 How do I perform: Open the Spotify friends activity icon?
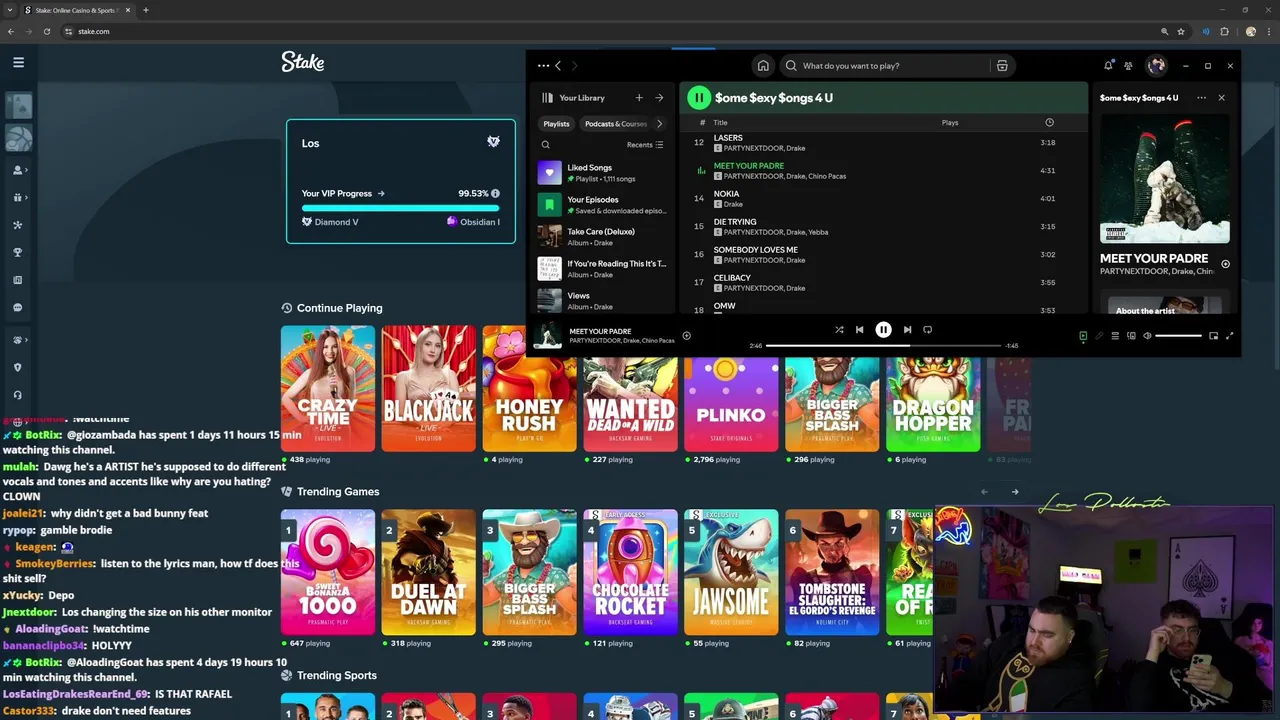[x=1128, y=66]
